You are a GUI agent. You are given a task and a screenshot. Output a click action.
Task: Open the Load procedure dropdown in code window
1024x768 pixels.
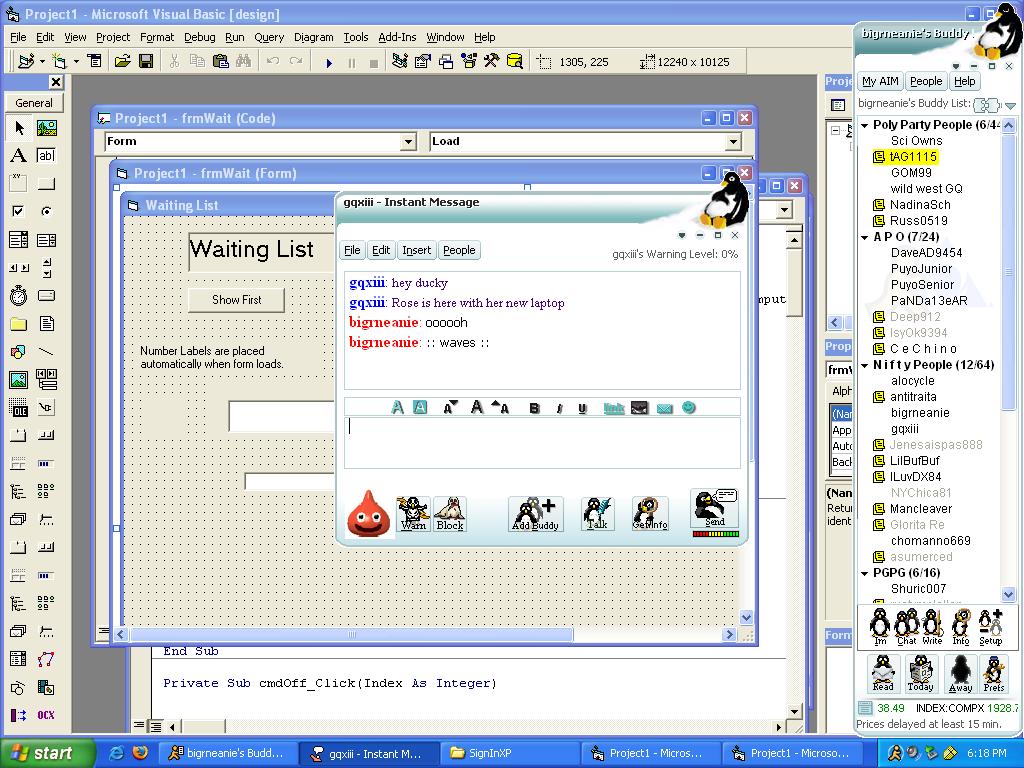pyautogui.click(x=733, y=141)
